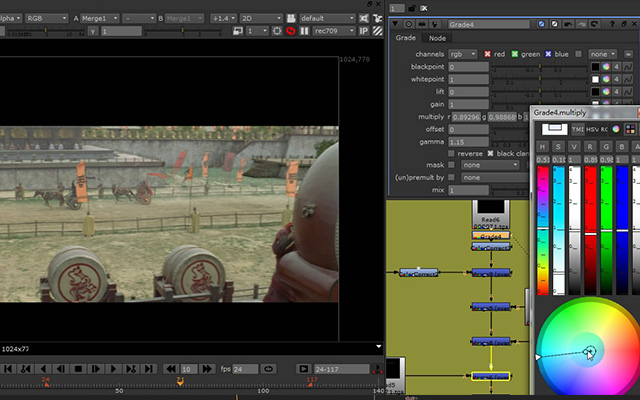Toggle the green channel checkbox
The width and height of the screenshot is (640, 400).
click(x=515, y=54)
